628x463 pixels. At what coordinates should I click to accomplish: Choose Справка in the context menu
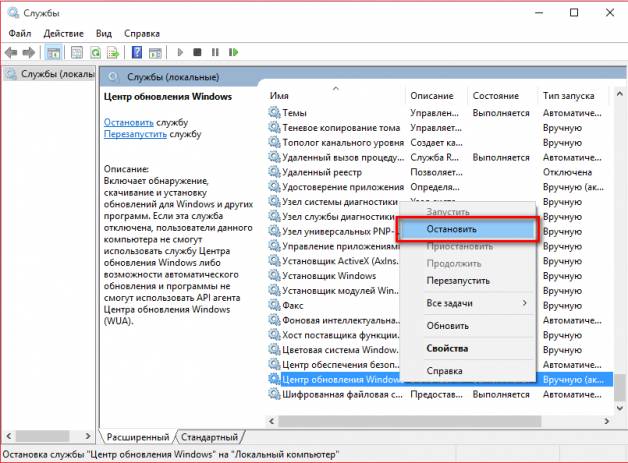point(467,371)
